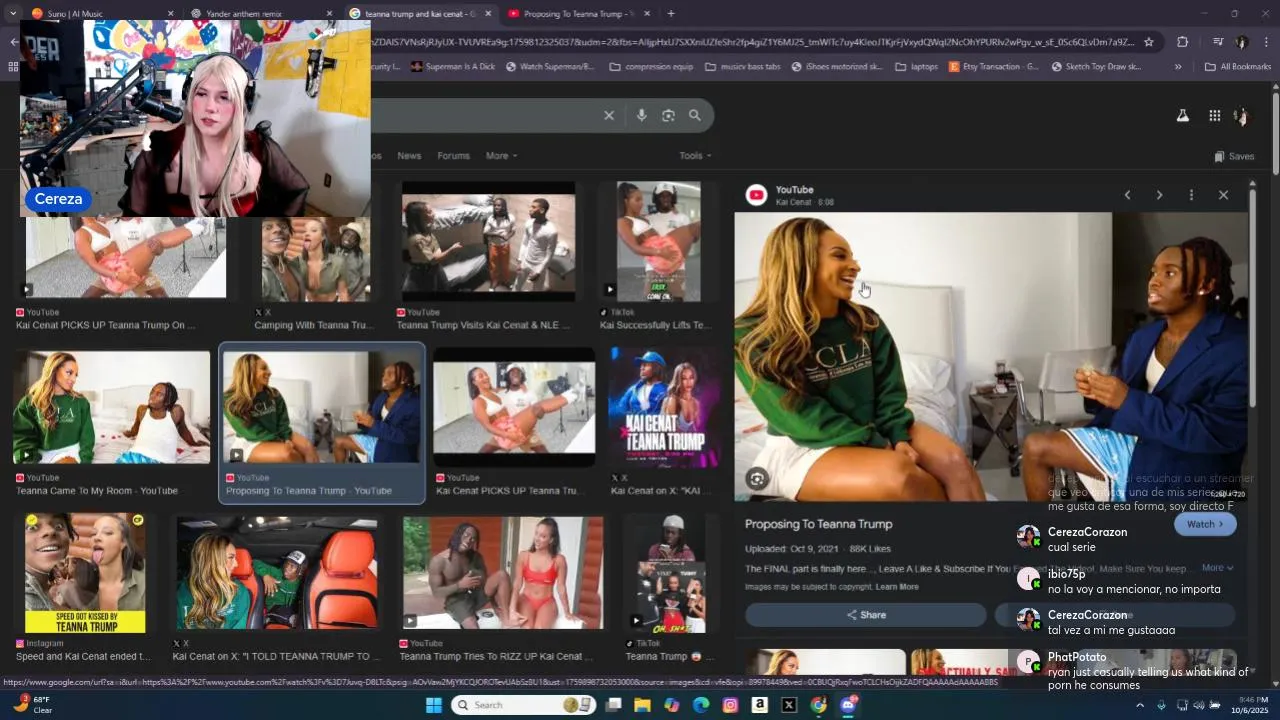Switch to the Proposing To Teanna Trump tab
The image size is (1280, 720).
click(x=578, y=14)
